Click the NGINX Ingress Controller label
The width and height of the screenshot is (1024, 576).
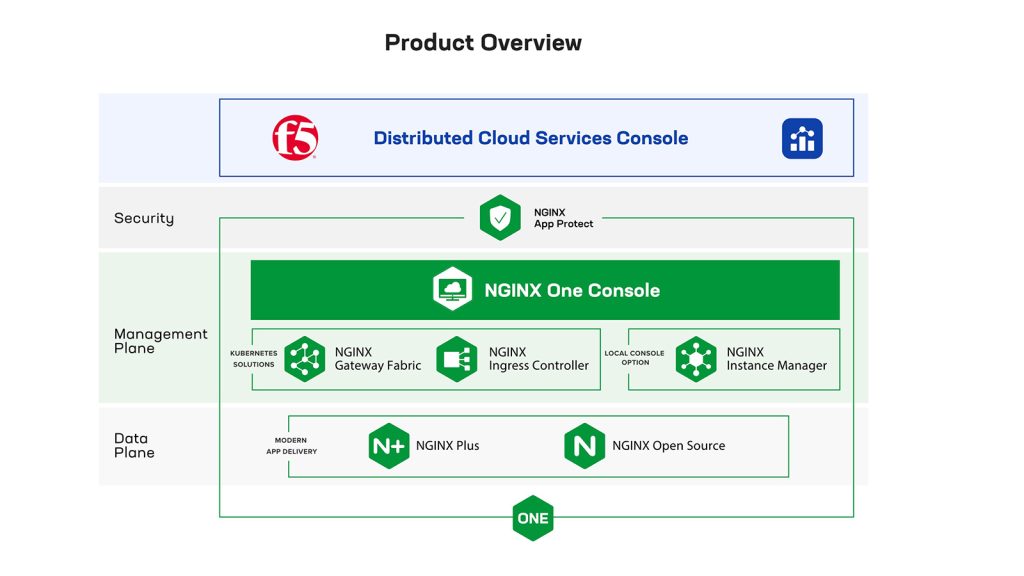pos(539,359)
